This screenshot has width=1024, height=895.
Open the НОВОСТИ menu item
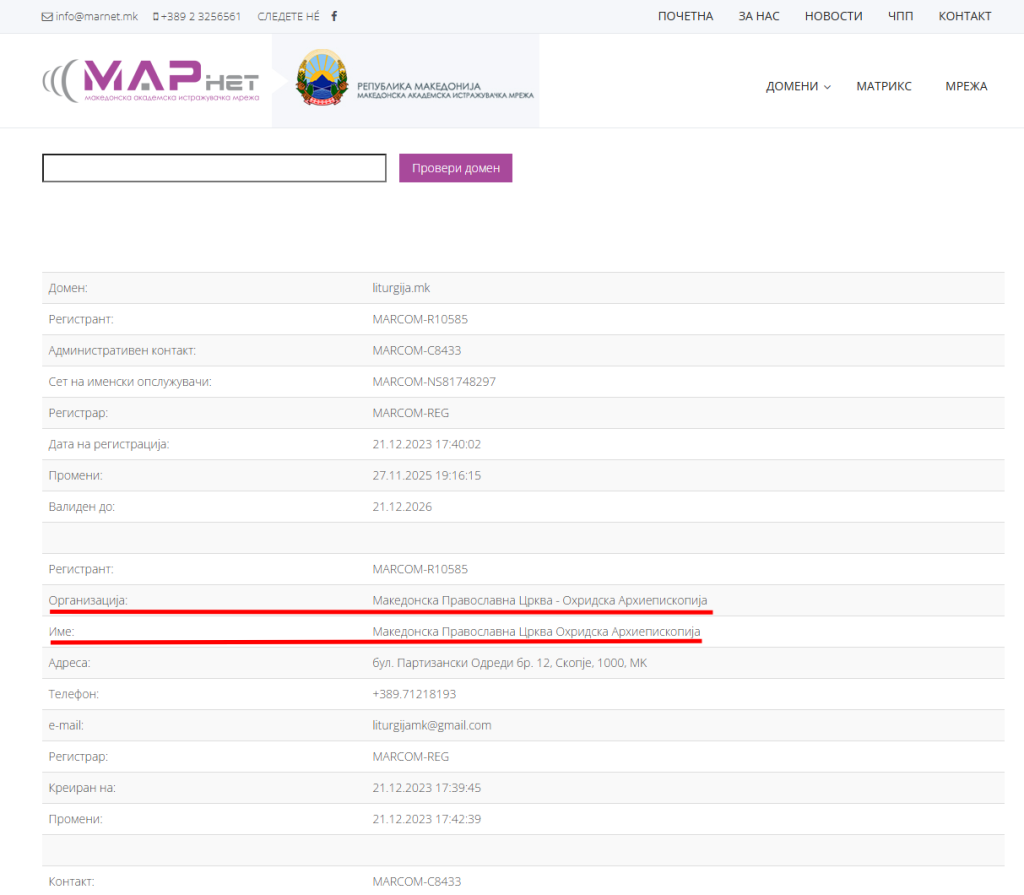coord(833,16)
